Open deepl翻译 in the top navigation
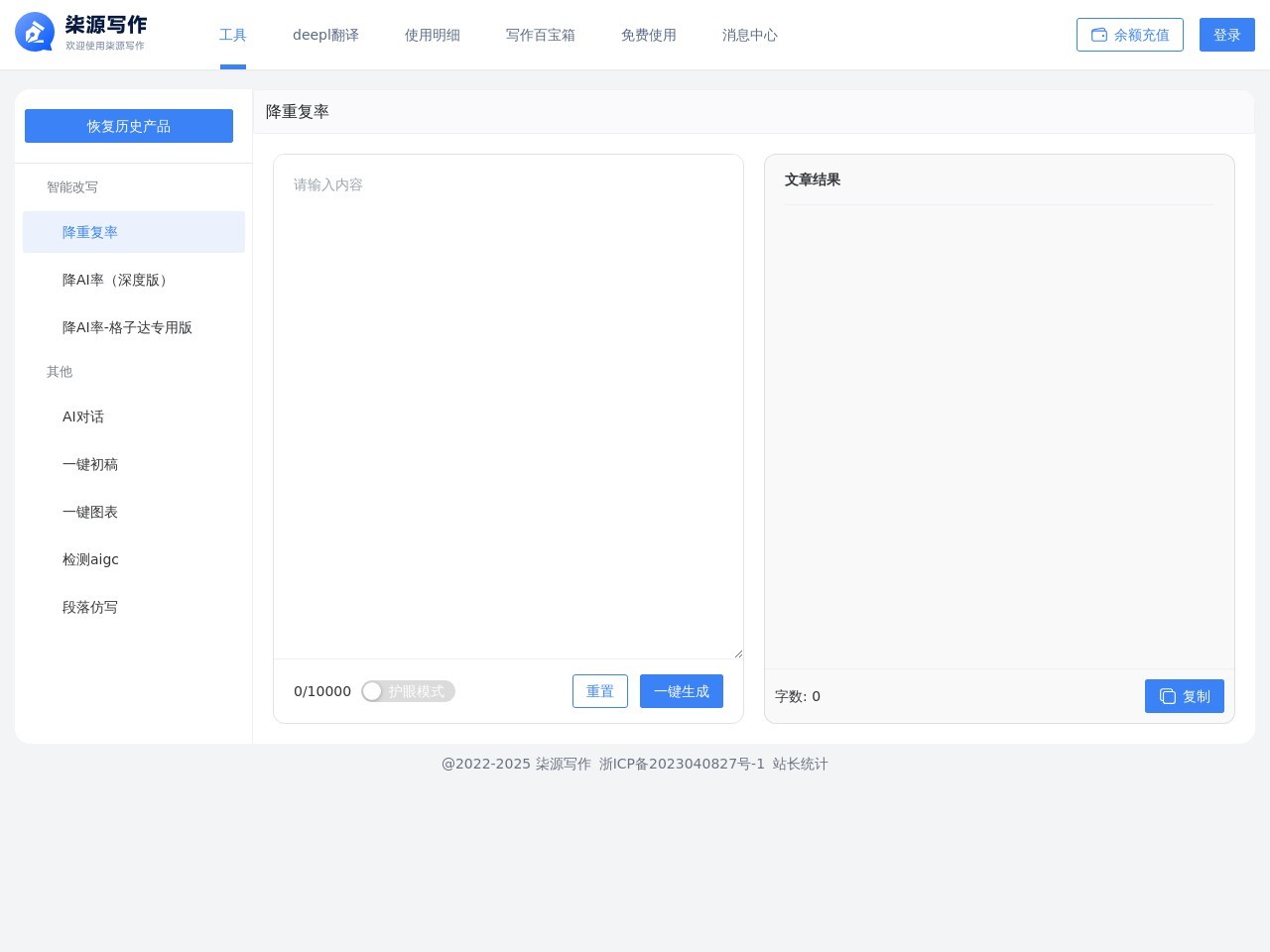The image size is (1270, 952). (325, 35)
